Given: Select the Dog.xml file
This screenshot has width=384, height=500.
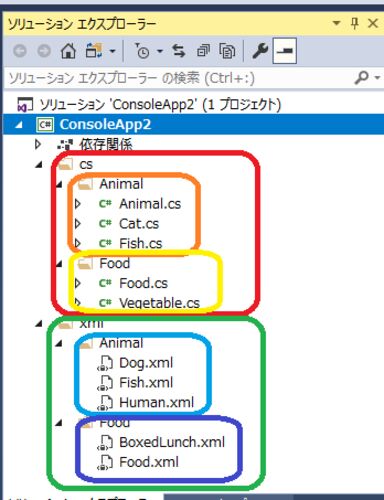Looking at the screenshot, I should point(146,363).
